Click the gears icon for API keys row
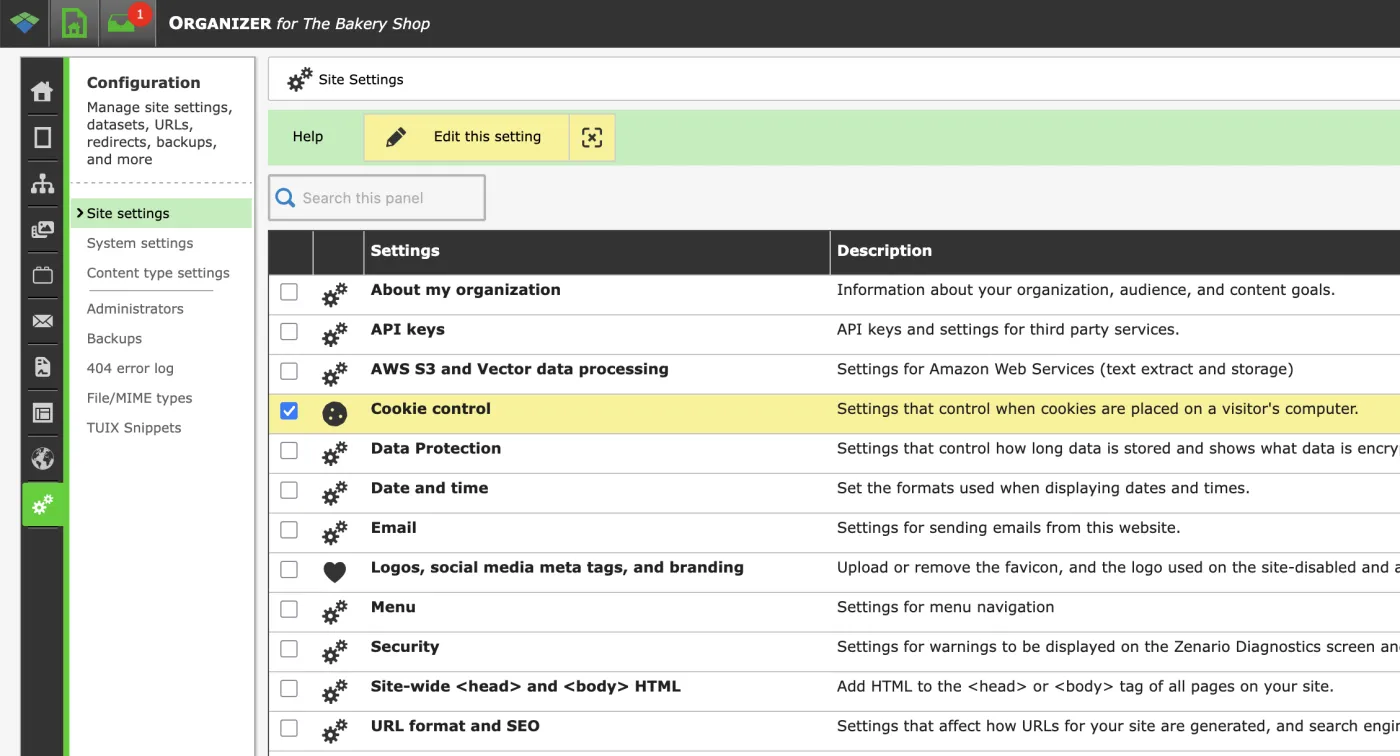Image resolution: width=1400 pixels, height=756 pixels. point(334,334)
